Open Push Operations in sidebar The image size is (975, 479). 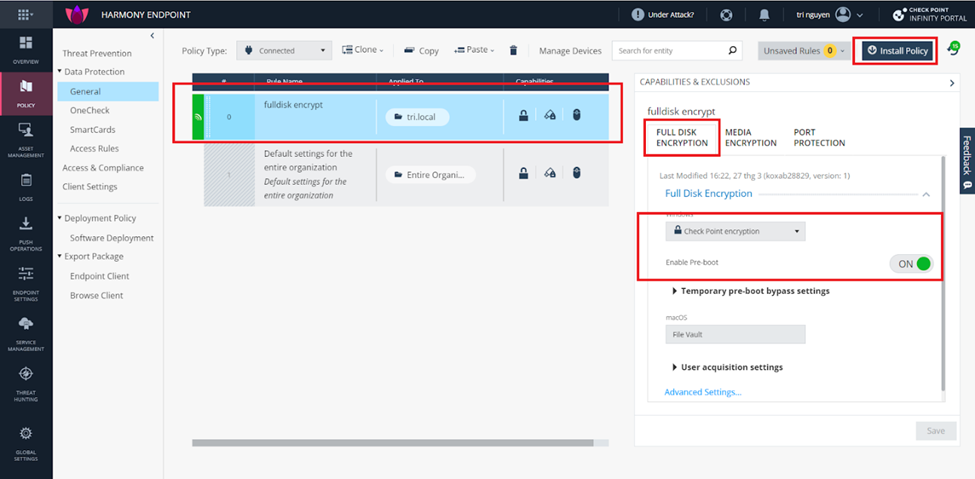(x=26, y=234)
